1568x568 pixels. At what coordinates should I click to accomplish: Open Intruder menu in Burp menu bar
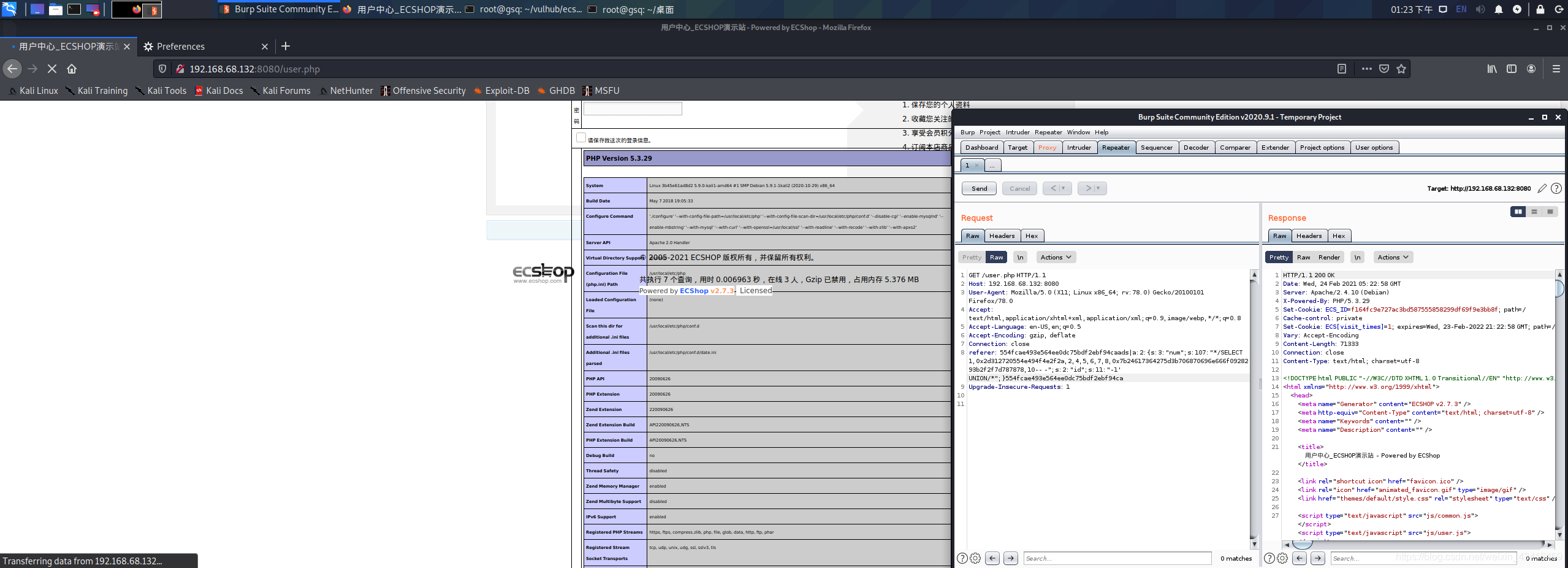1018,132
